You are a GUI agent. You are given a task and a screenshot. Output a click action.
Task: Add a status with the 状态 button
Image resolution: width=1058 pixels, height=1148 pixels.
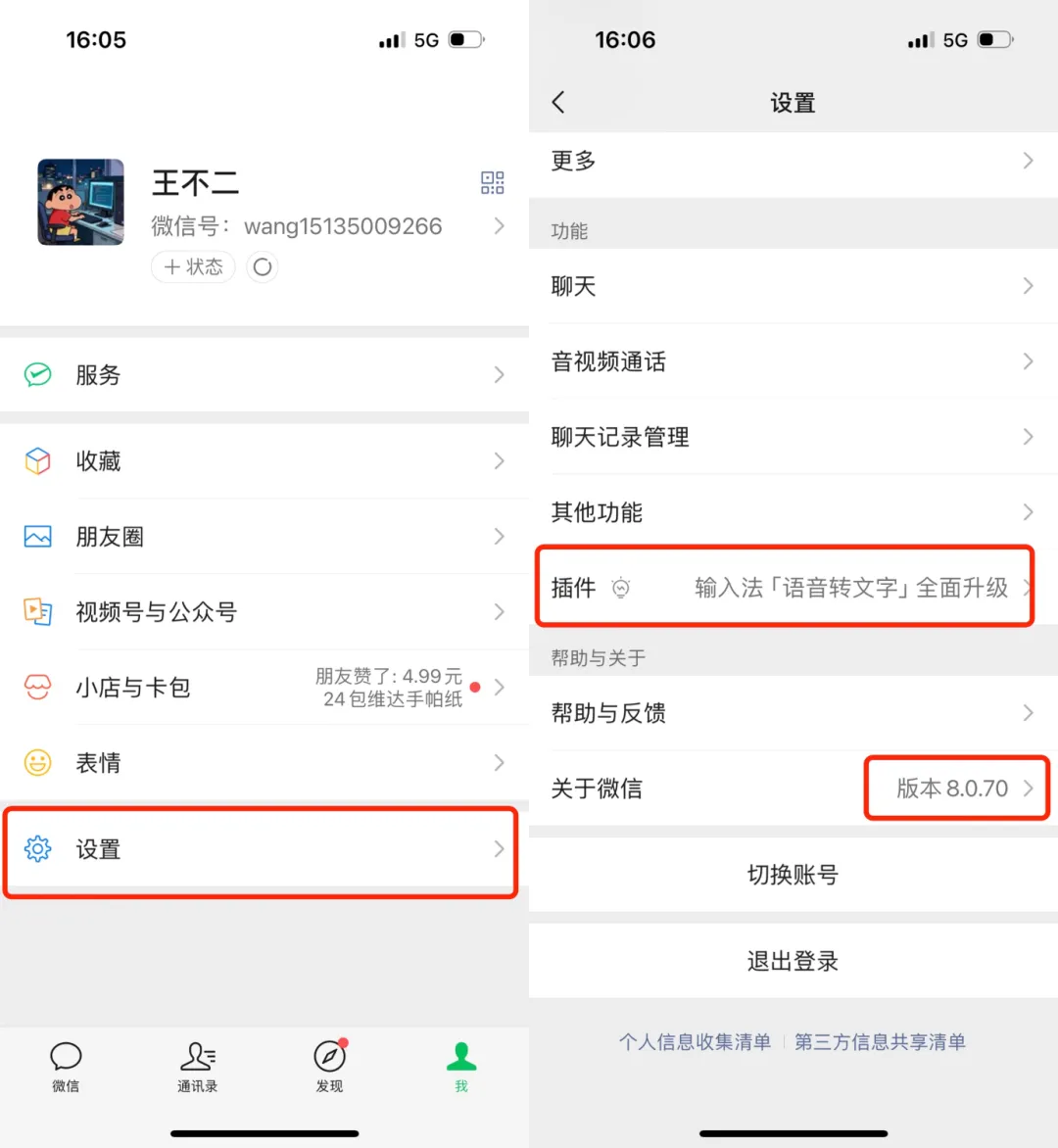pyautogui.click(x=193, y=266)
